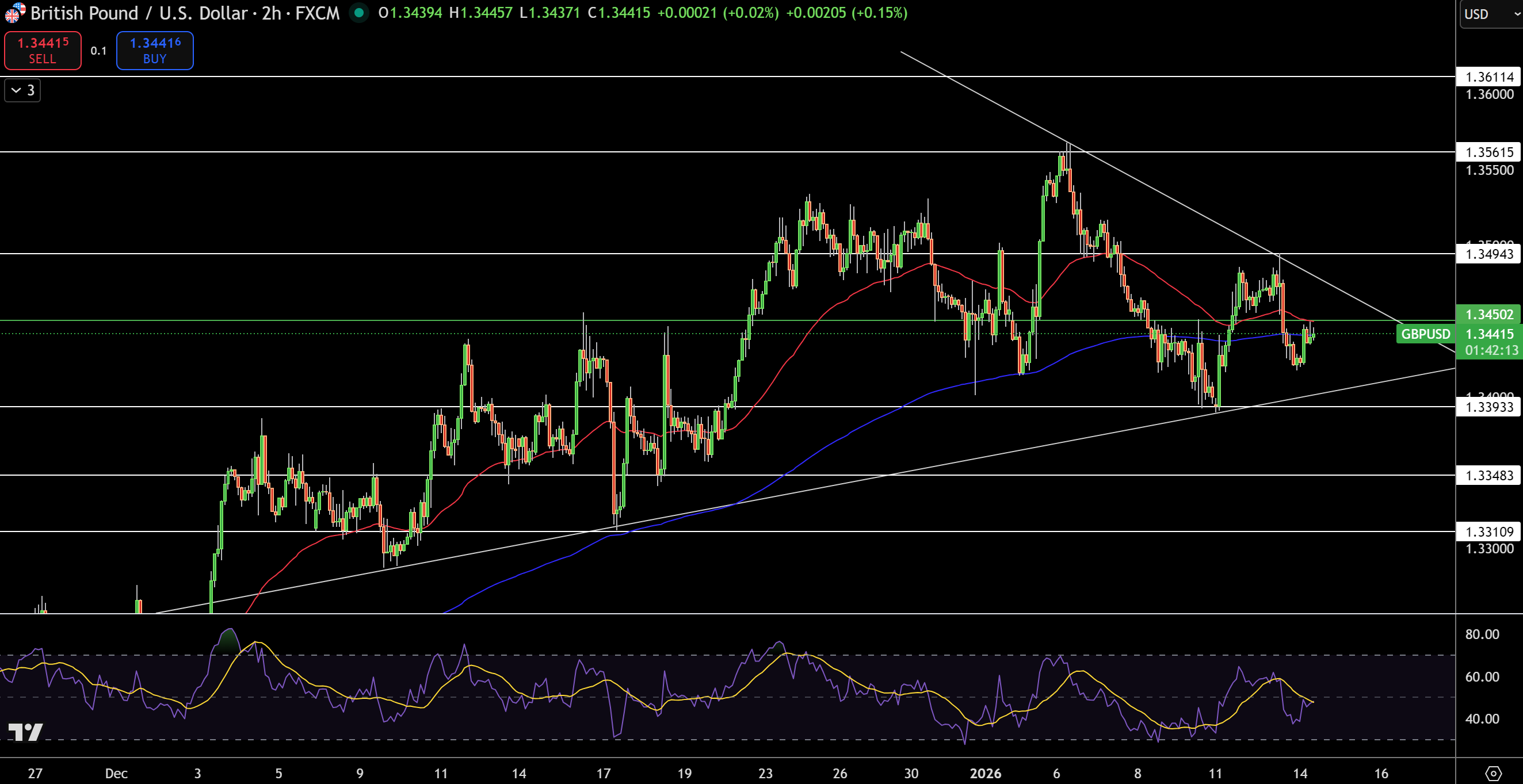
Task: Open the USD currency dropdown
Action: 1491,14
